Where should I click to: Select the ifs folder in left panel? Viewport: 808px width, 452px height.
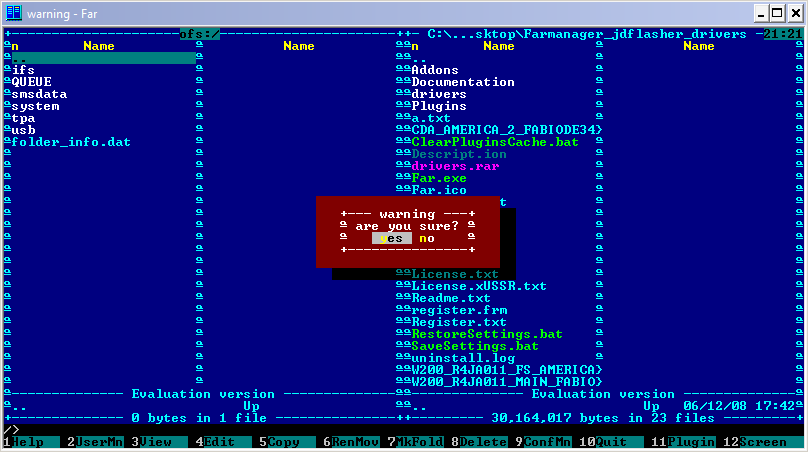point(23,70)
